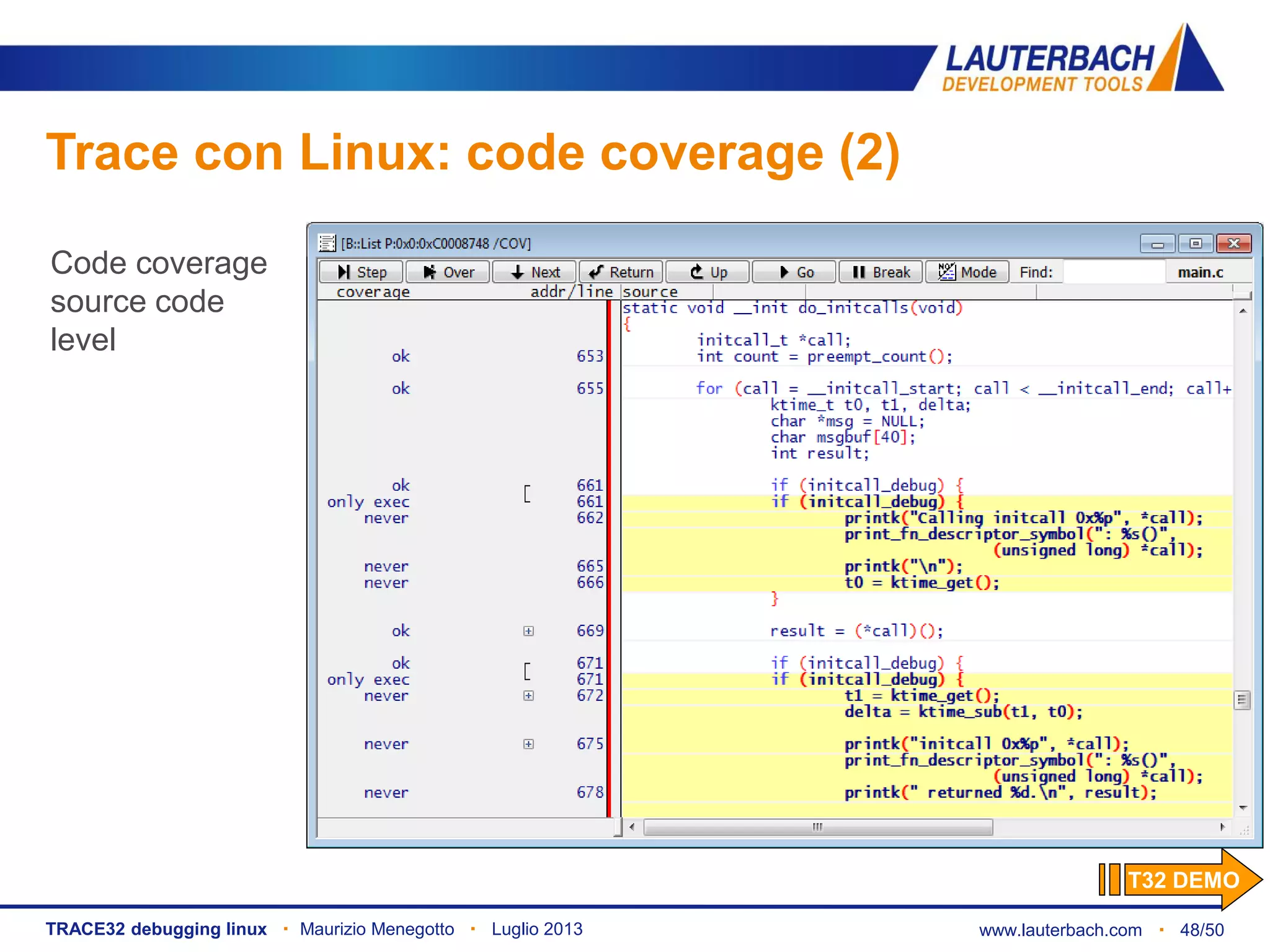Click the horizontal scrollbar thumb
Image resolution: width=1270 pixels, height=952 pixels.
[818, 827]
